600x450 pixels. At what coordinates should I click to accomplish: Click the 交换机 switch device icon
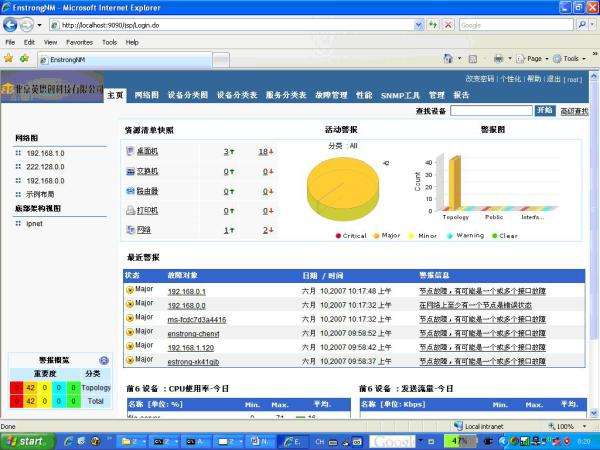pos(130,171)
